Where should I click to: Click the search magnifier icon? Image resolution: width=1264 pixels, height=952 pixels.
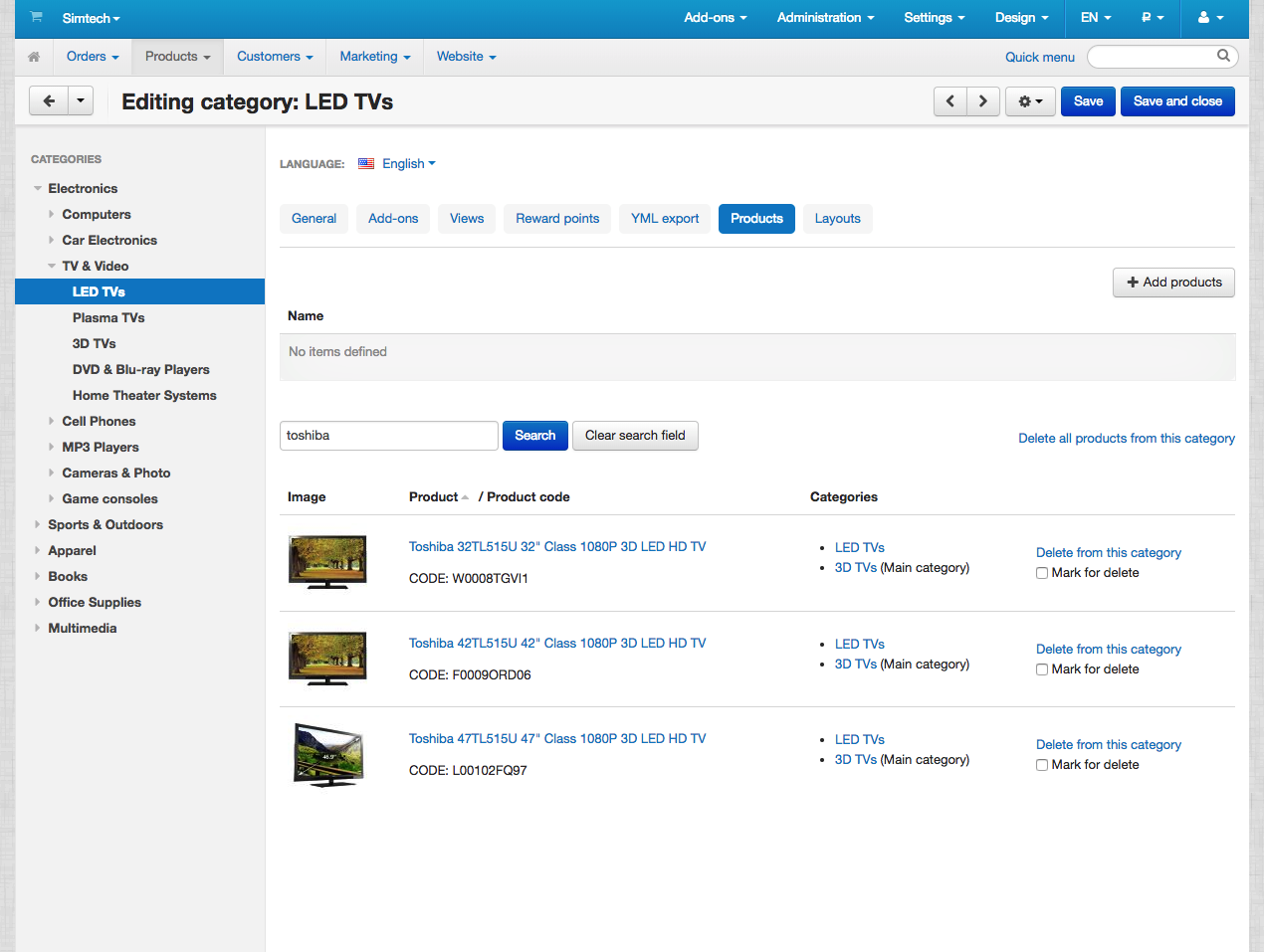pos(1224,56)
